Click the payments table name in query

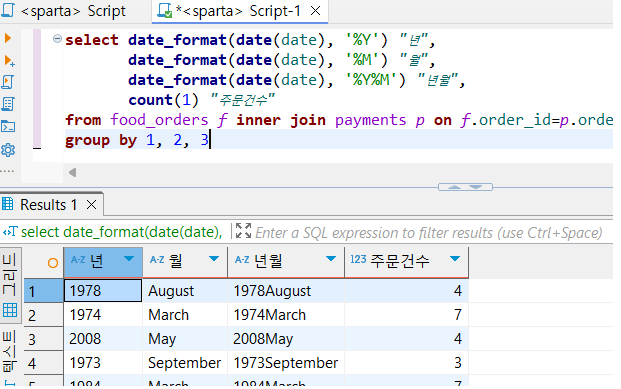pyautogui.click(x=371, y=120)
